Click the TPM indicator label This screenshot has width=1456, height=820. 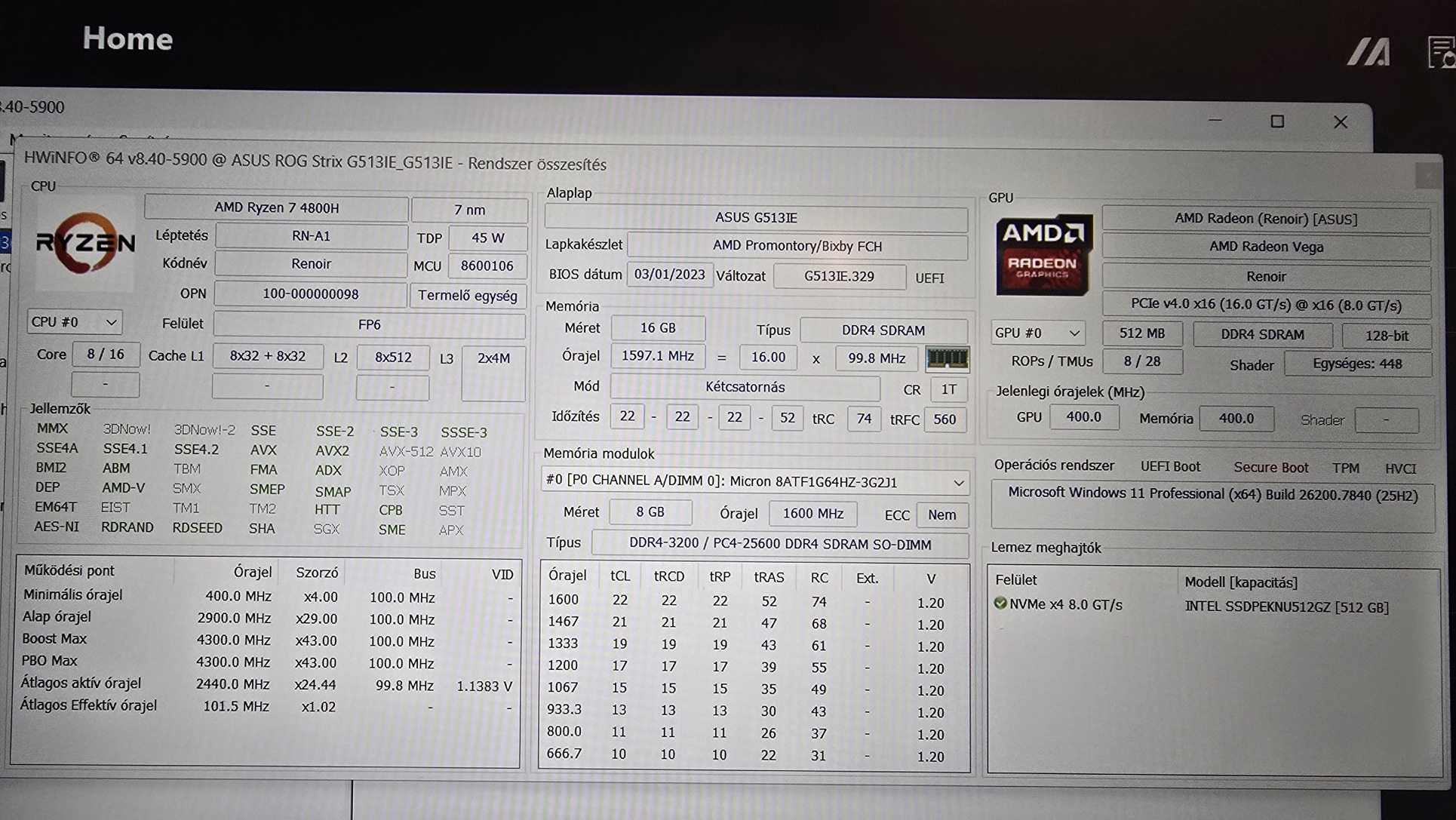(x=1345, y=468)
